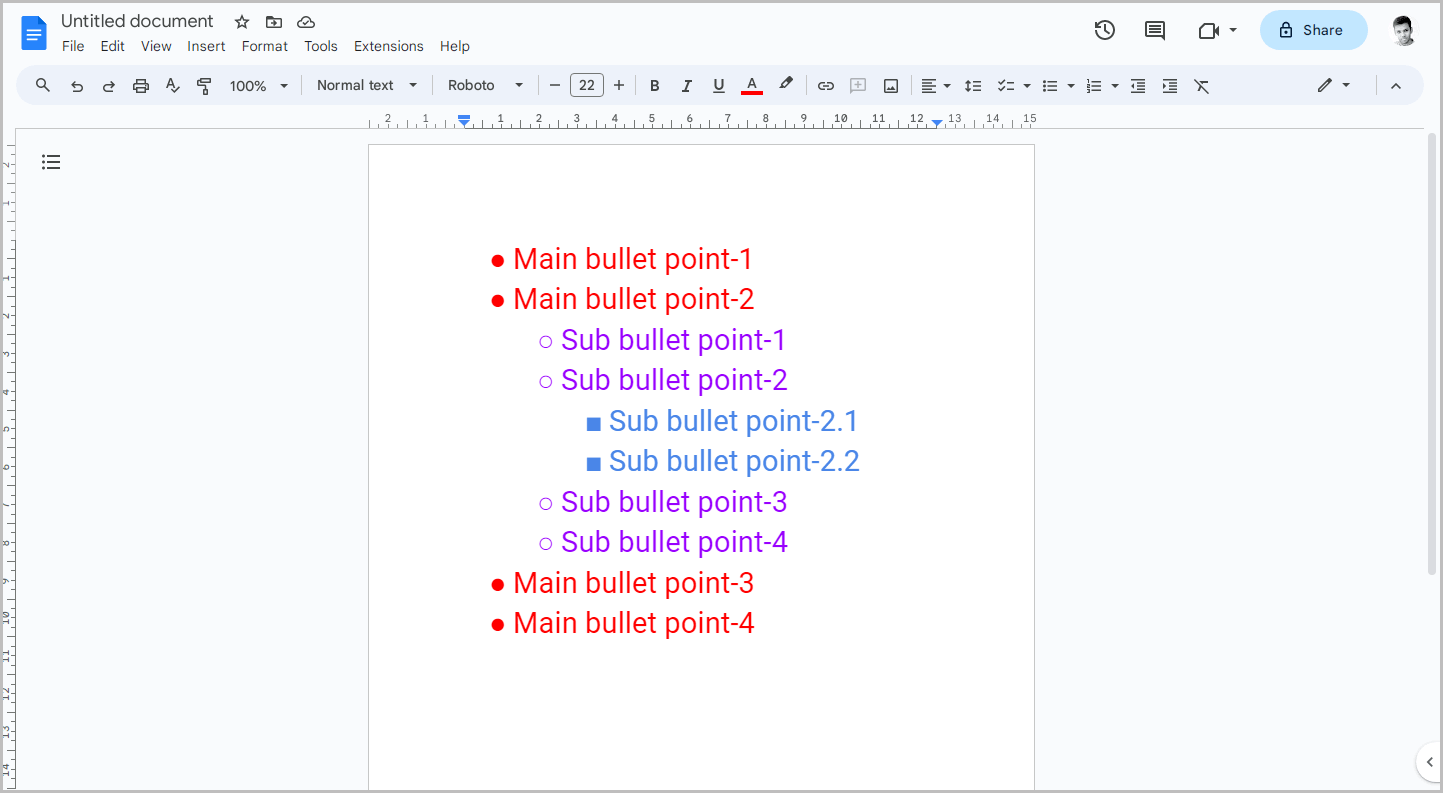Click the add comment icon
The width and height of the screenshot is (1443, 793).
(858, 86)
